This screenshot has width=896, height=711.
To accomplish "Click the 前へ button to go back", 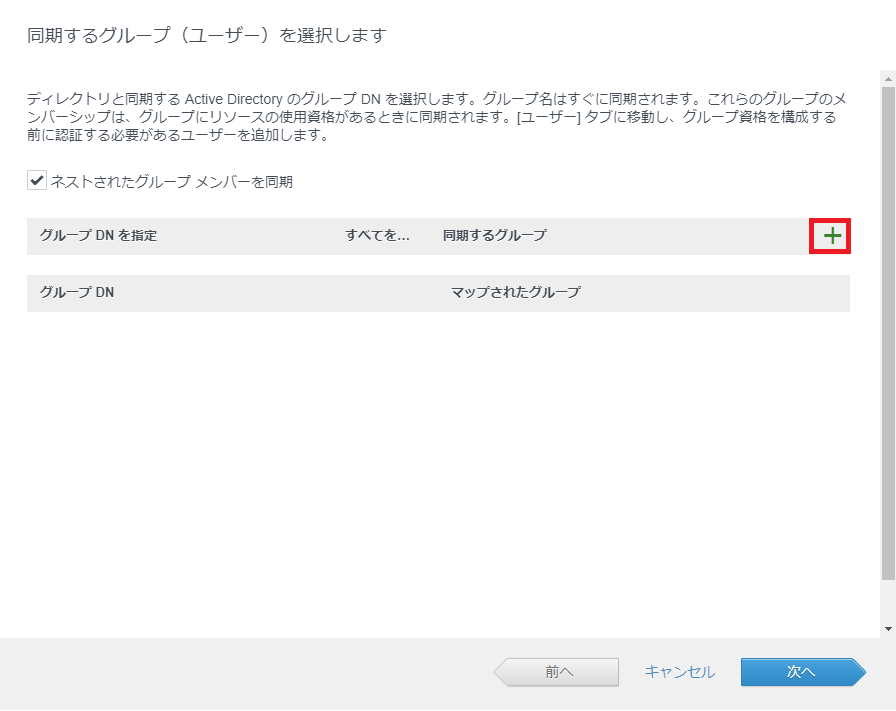I will (x=556, y=672).
